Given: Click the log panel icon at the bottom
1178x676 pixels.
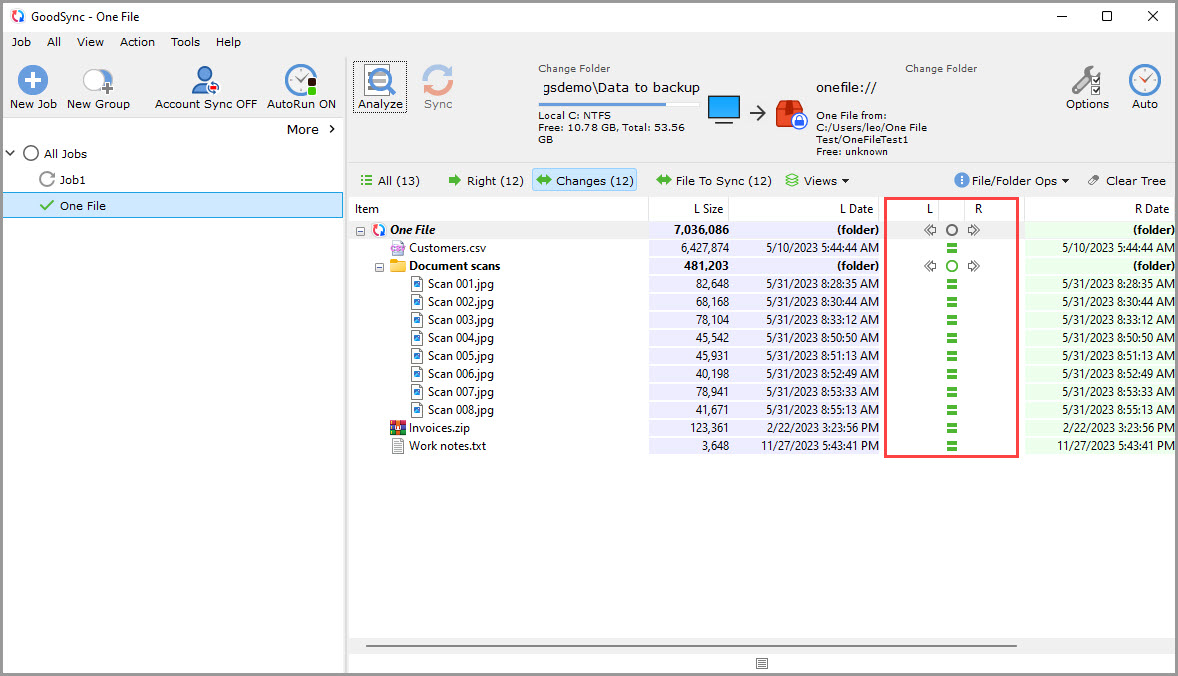Looking at the screenshot, I should [x=762, y=663].
